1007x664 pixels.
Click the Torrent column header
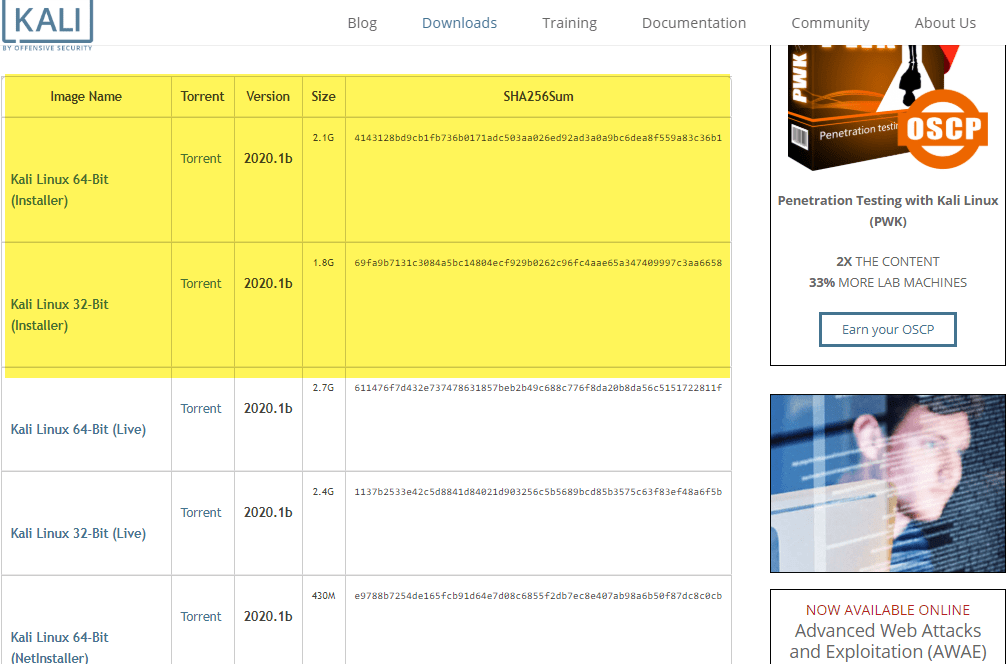click(x=202, y=96)
